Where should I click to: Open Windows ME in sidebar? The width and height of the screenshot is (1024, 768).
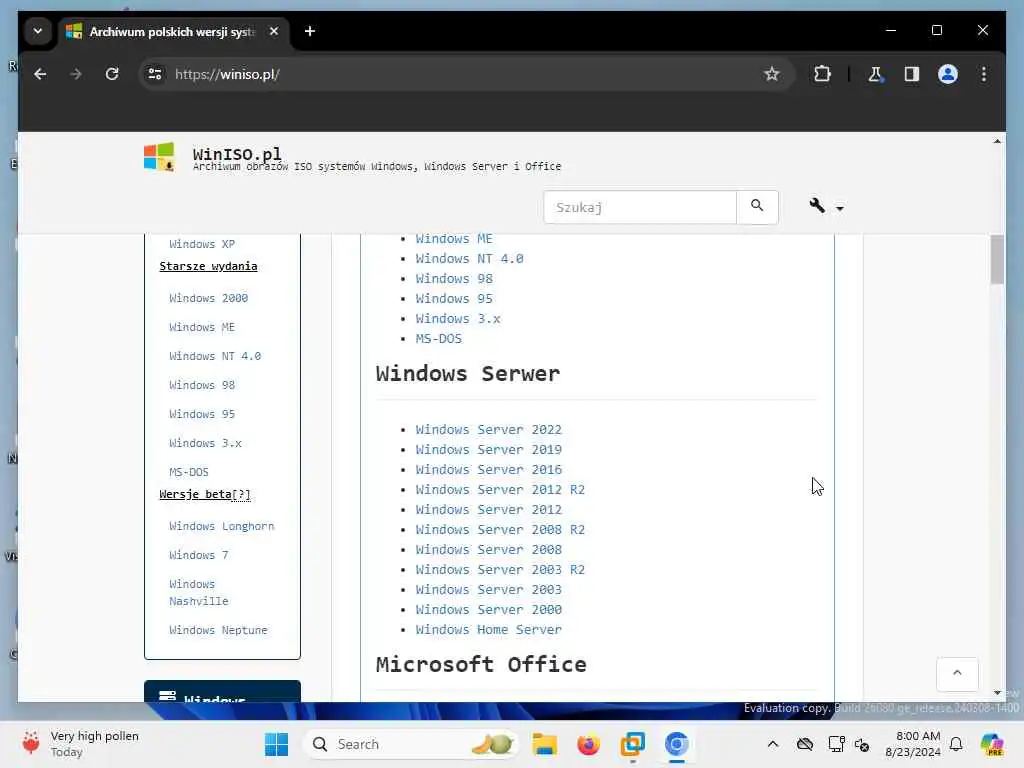202,327
